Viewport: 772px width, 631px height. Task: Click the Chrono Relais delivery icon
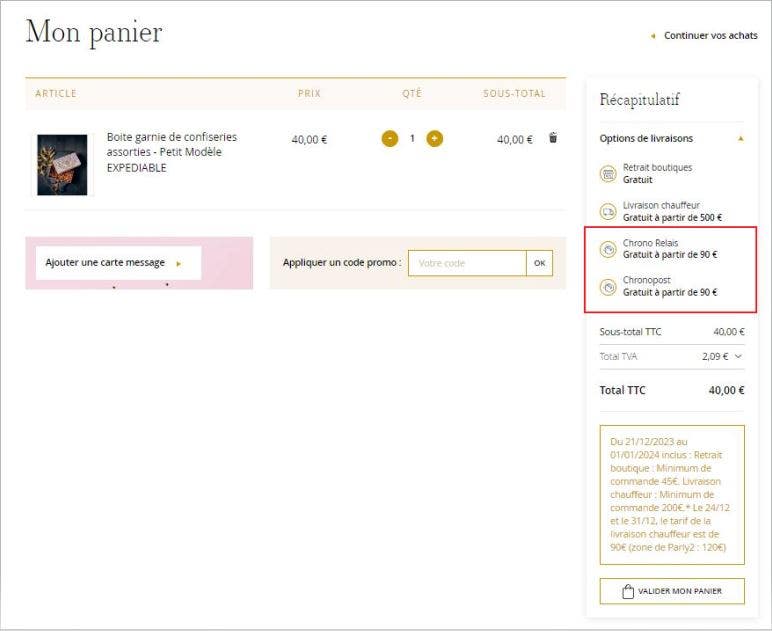point(609,249)
